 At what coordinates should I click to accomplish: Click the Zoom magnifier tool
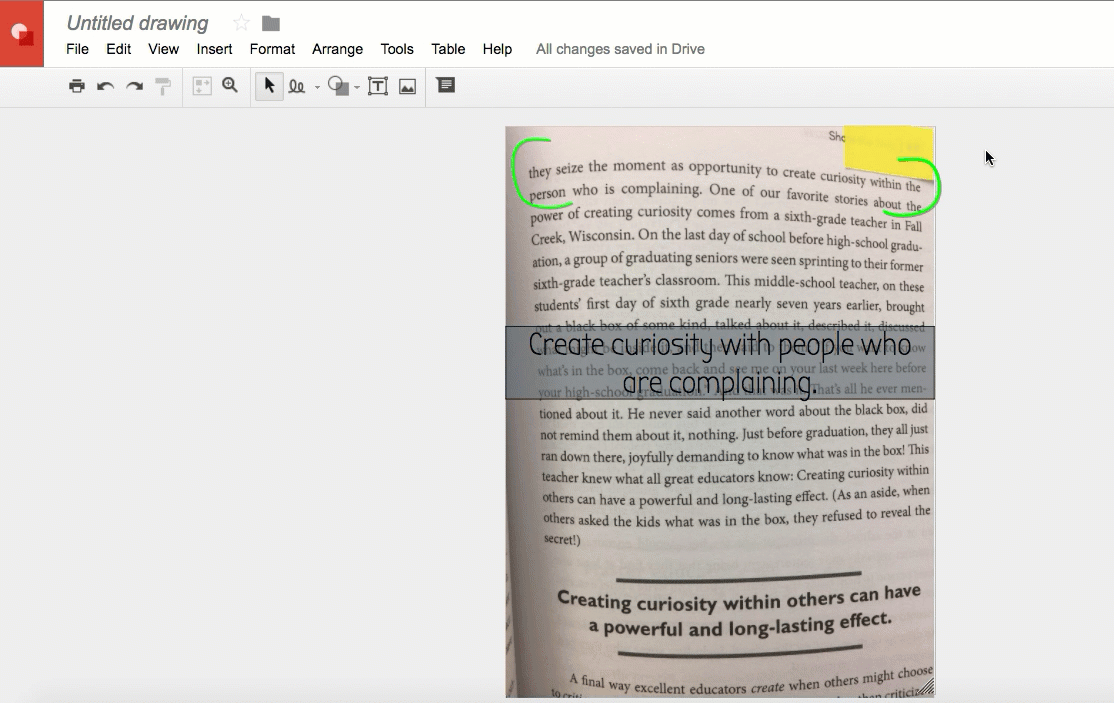tap(230, 86)
